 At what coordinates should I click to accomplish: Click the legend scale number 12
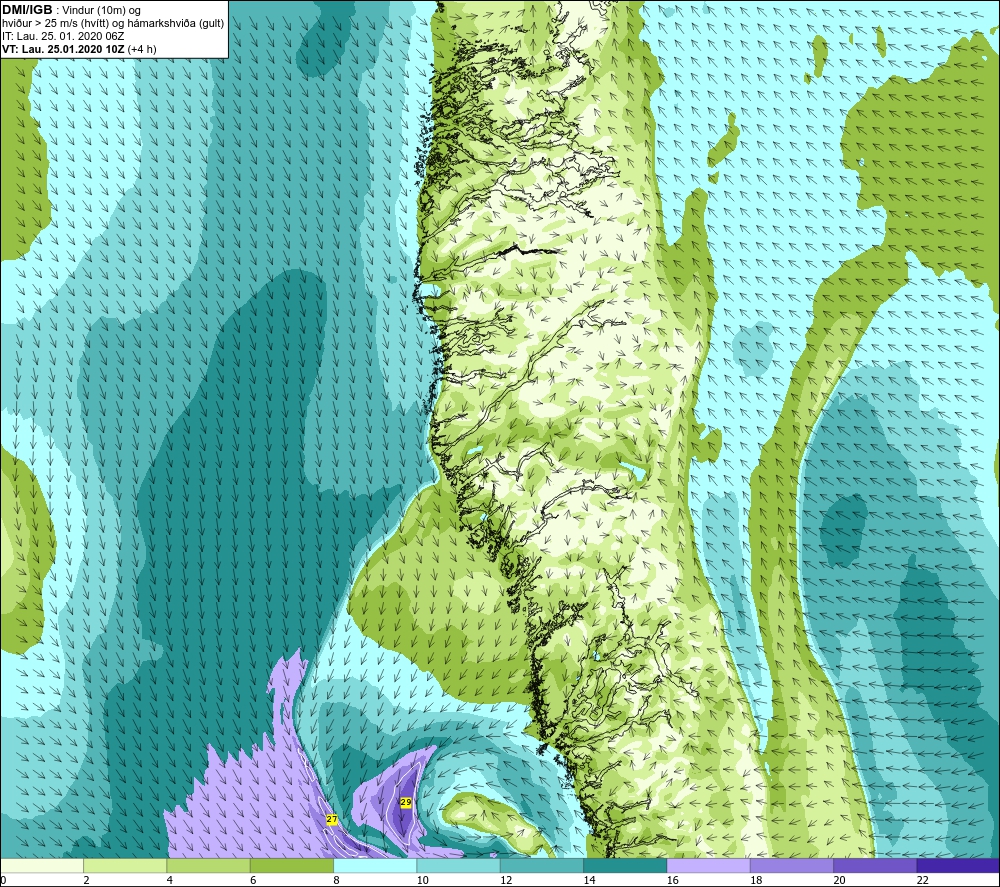[506, 880]
